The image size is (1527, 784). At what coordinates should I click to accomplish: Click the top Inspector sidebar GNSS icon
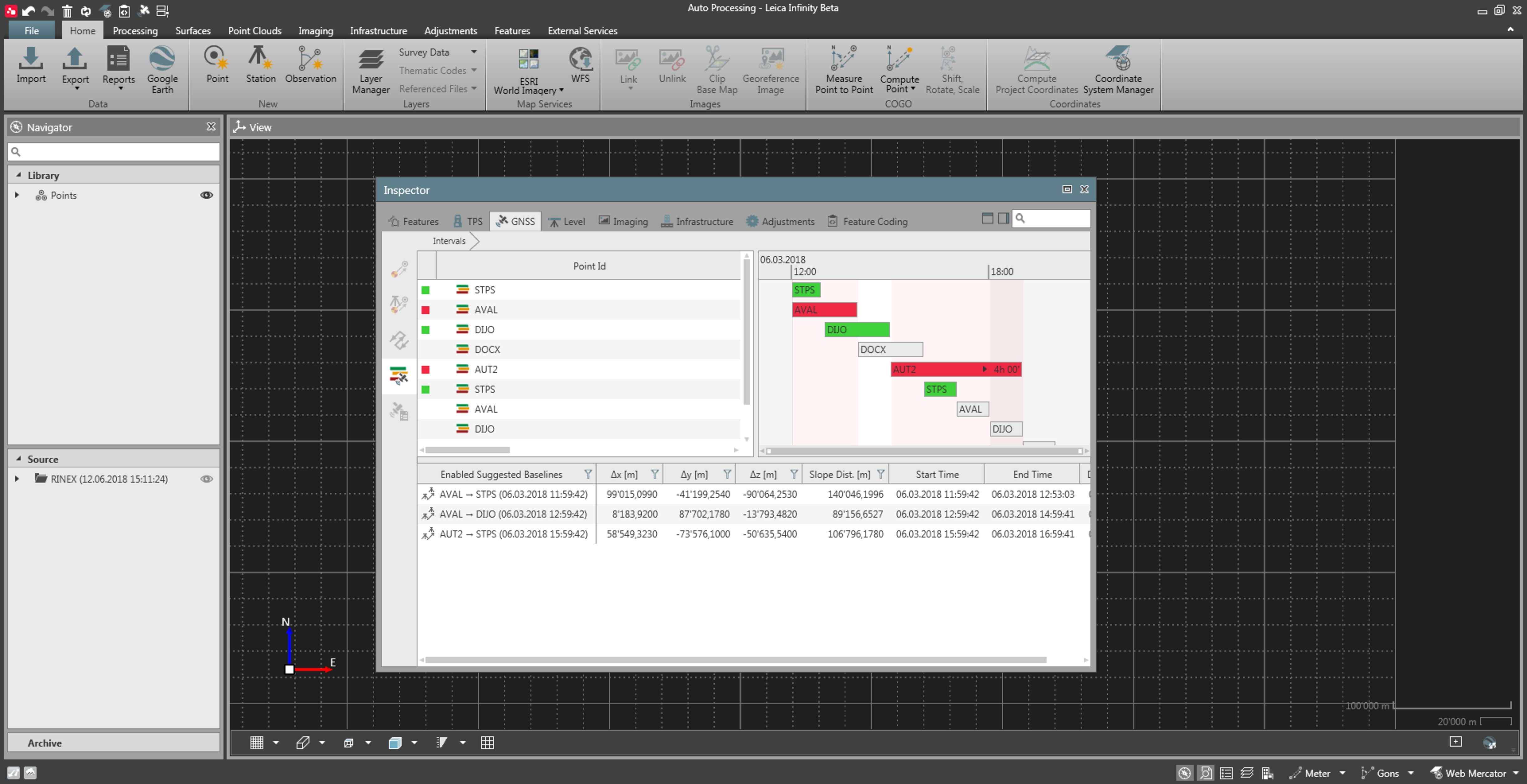[398, 270]
